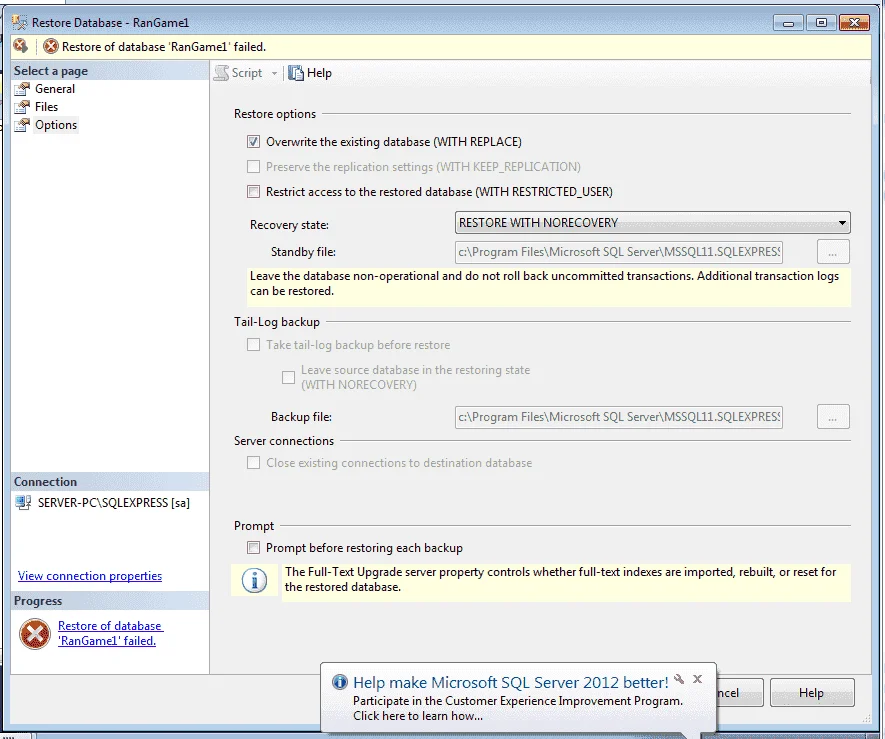Click the bottom Help button
Image resolution: width=885 pixels, height=739 pixels.
(x=812, y=693)
